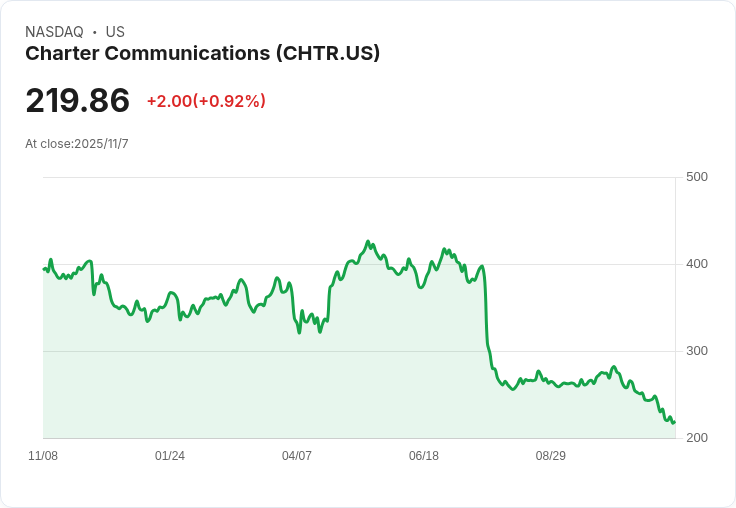Click the At close:2025/11/7 timestamp

click(x=77, y=144)
